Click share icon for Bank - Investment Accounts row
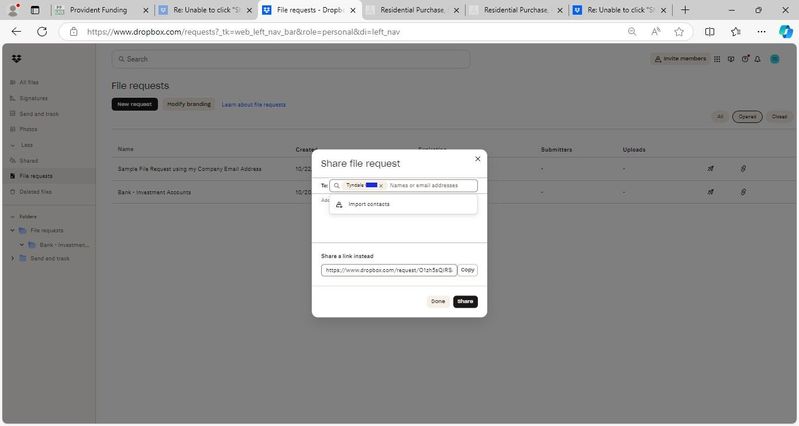799x426 pixels. 710,192
